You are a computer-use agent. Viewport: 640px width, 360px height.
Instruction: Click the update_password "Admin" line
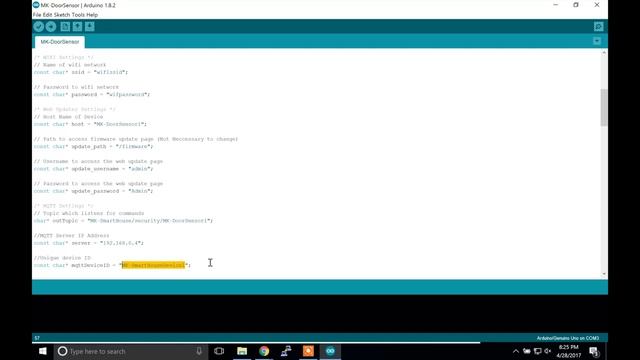click(x=93, y=191)
